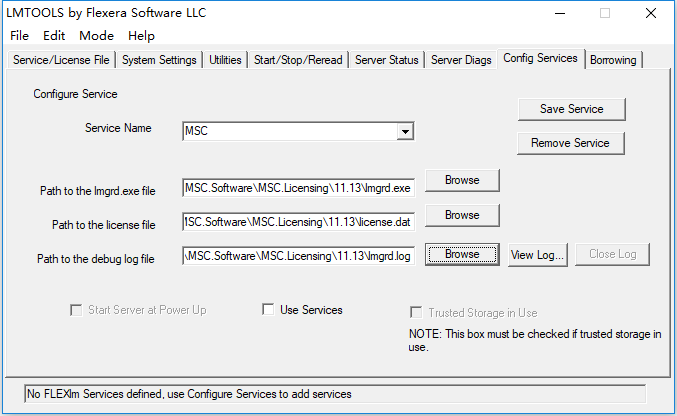This screenshot has height=416, width=677.
Task: Click the 'Path to the license file' label
Action: click(x=104, y=225)
